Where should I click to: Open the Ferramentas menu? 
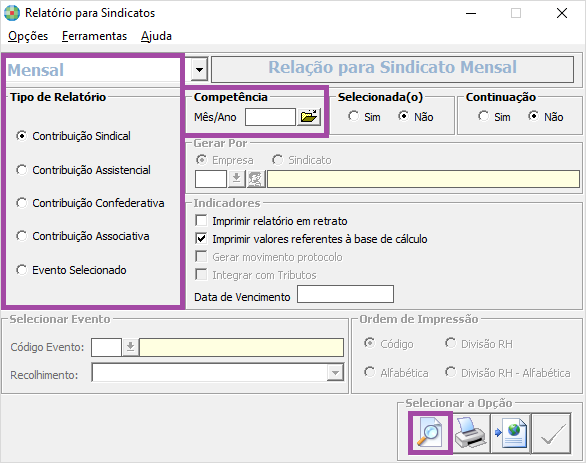94,36
